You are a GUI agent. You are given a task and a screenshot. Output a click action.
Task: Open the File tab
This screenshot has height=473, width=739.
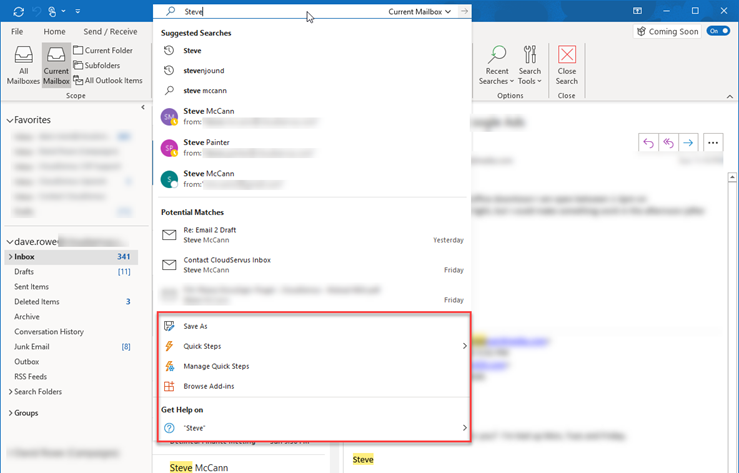coord(17,32)
